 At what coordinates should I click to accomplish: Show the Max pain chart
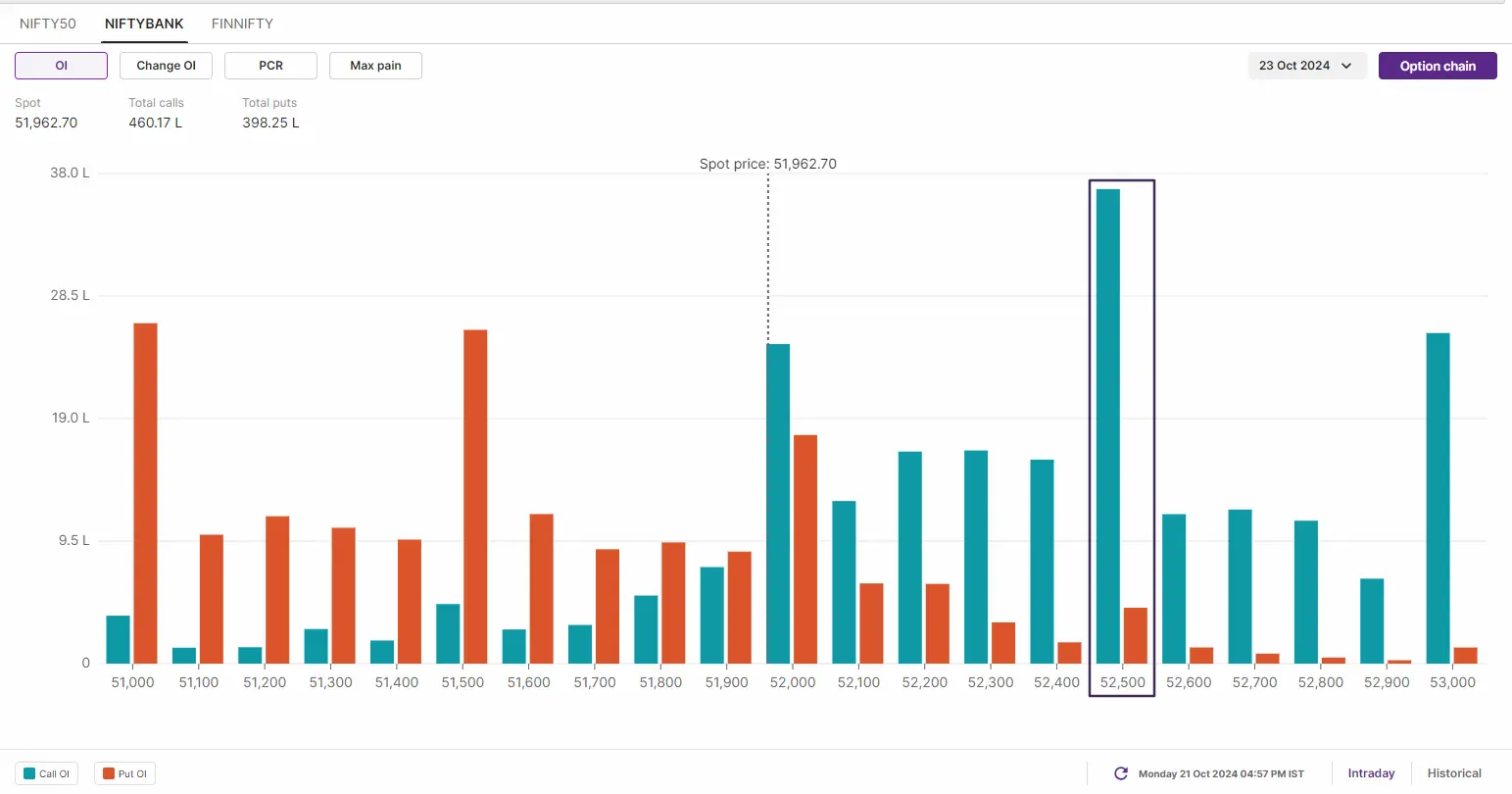(x=375, y=66)
